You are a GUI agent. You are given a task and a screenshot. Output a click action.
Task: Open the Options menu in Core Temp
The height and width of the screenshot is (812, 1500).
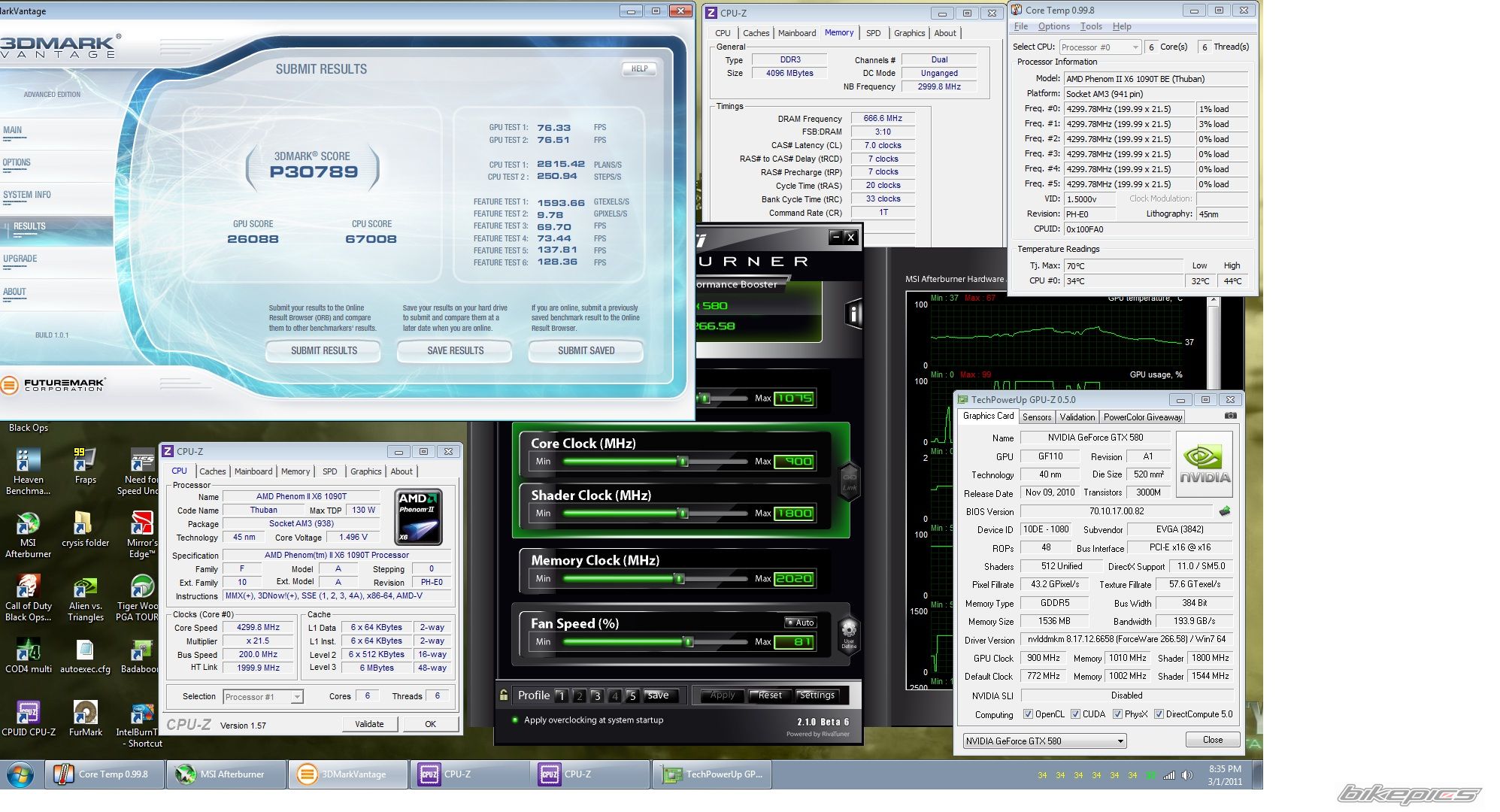1053,26
